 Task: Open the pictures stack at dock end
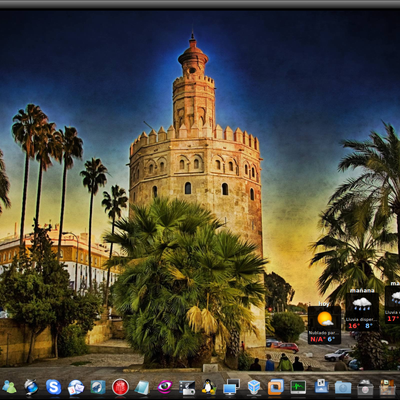[387, 387]
